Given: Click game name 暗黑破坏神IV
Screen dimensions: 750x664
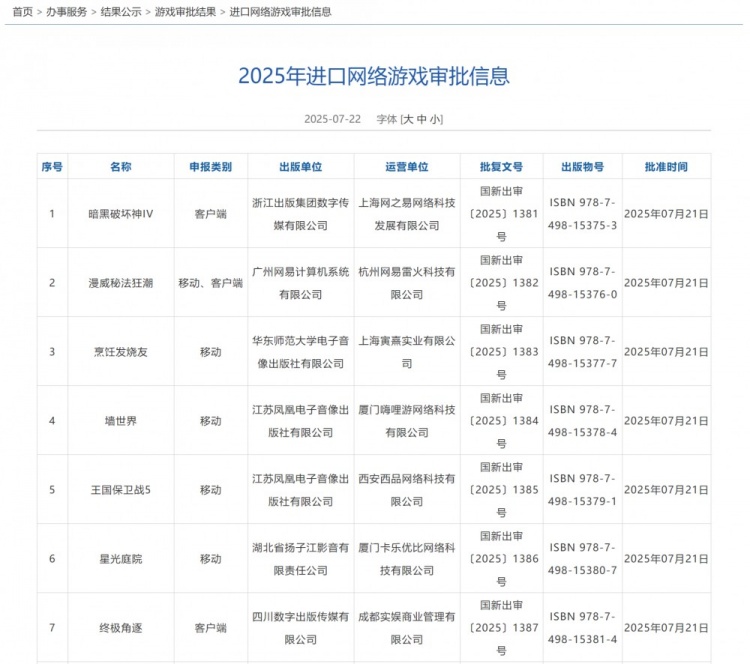Looking at the screenshot, I should (121, 214).
